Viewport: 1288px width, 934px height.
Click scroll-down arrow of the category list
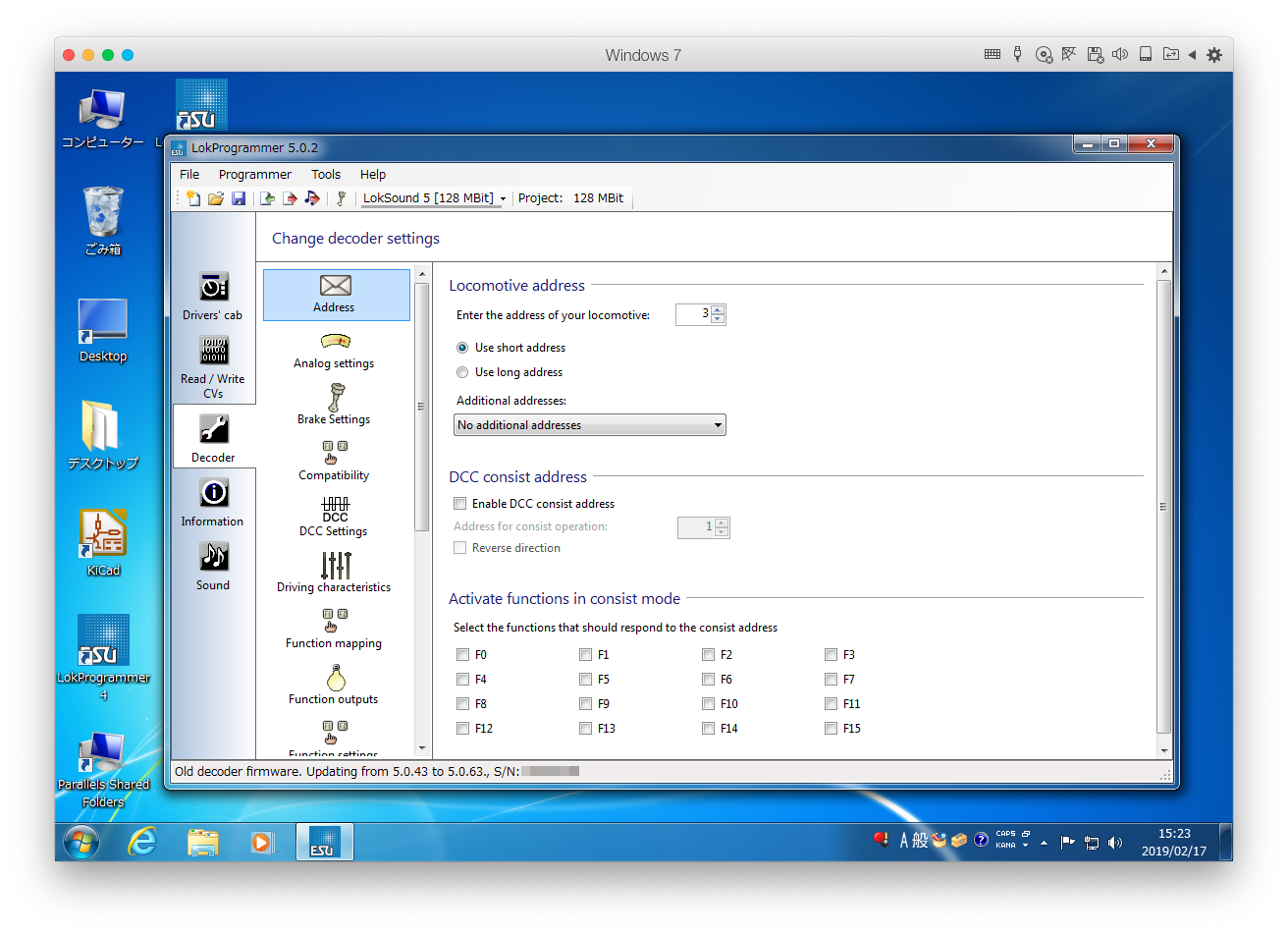pos(422,748)
